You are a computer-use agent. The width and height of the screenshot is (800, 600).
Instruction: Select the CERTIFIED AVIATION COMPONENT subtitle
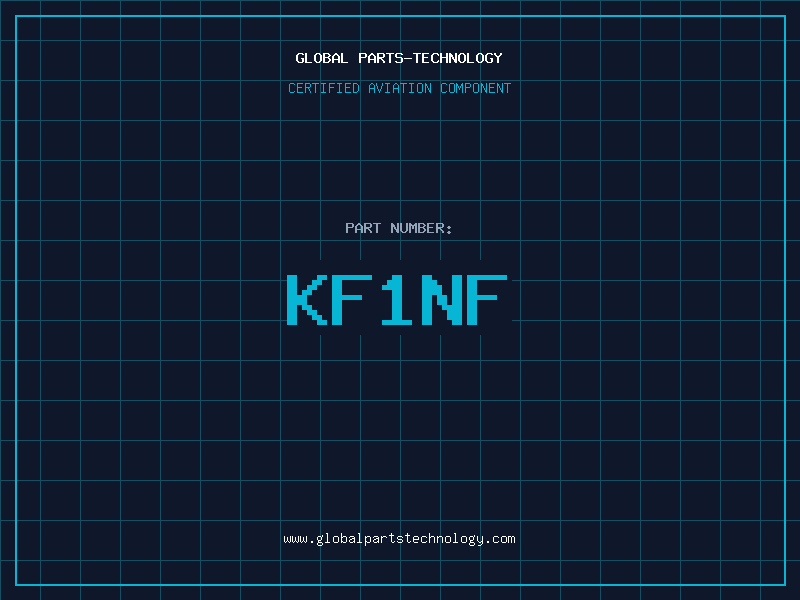click(399, 88)
